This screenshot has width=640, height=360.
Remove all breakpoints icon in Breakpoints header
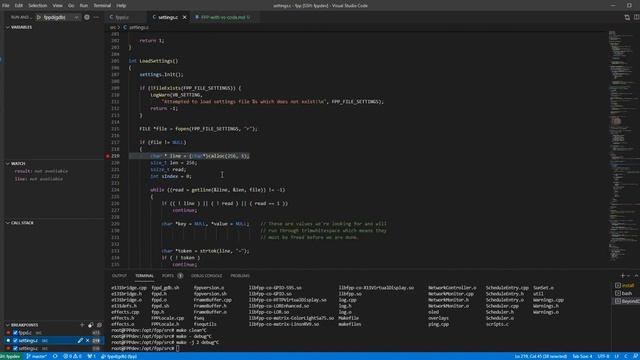point(99,325)
